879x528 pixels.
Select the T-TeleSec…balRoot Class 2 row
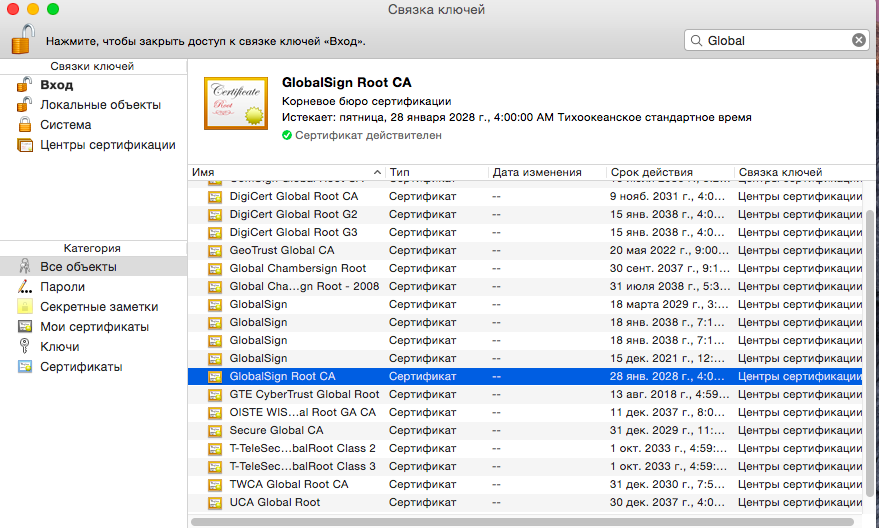pyautogui.click(x=525, y=448)
